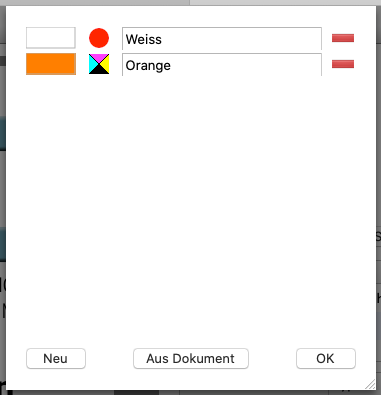This screenshot has height=395, width=381.
Task: Click the red spot color icon for Weiss
Action: (99, 38)
